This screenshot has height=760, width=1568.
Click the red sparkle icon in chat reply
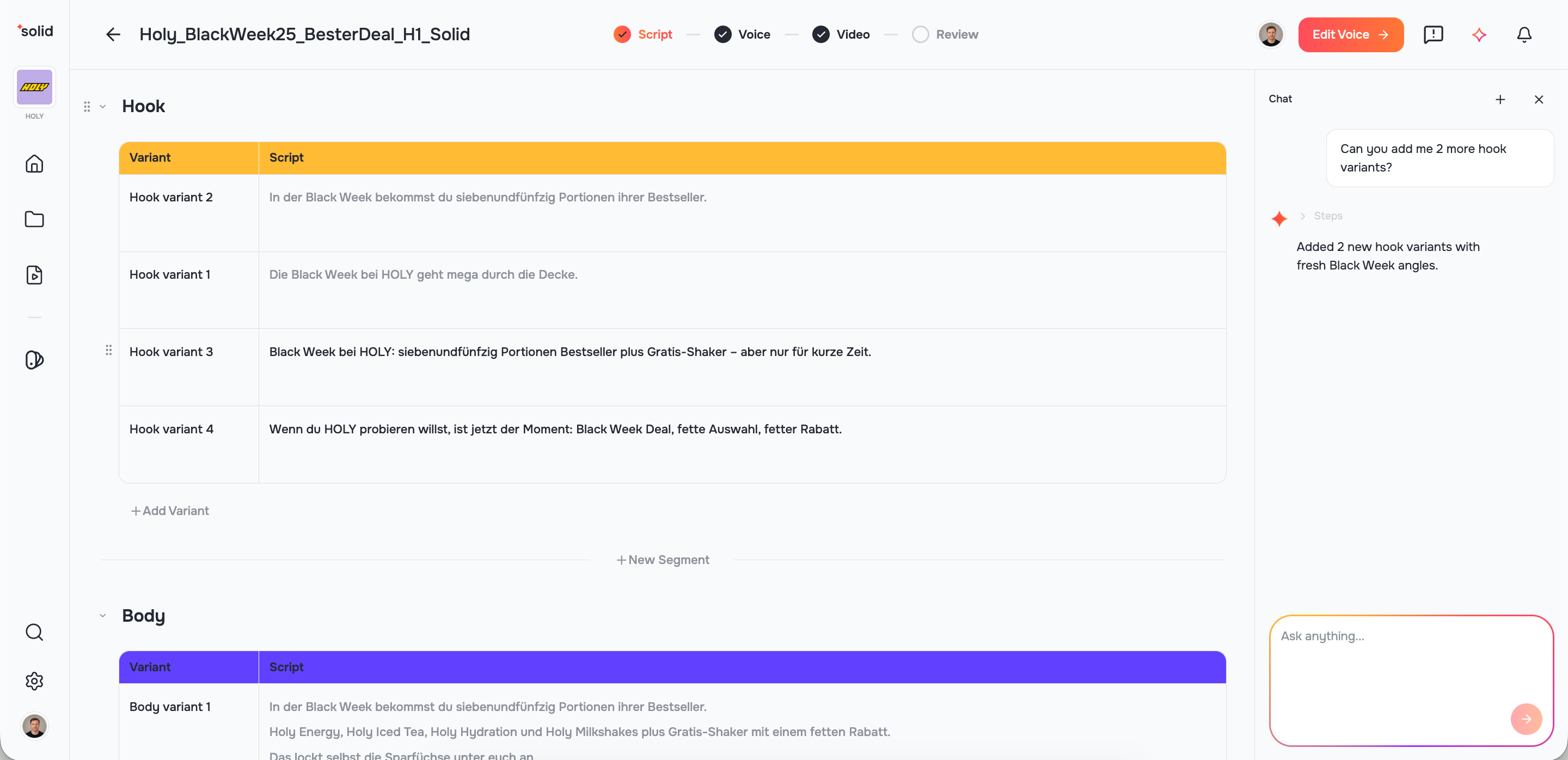[1279, 218]
